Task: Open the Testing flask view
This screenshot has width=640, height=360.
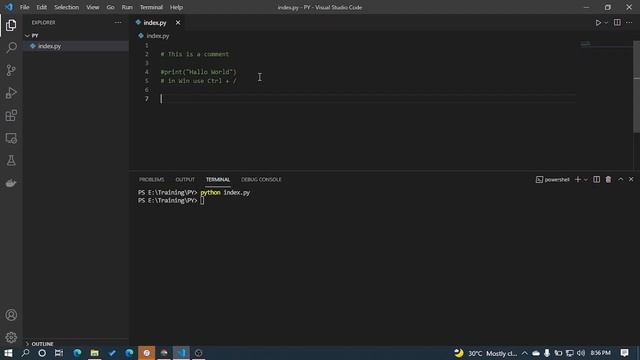Action: point(11,160)
